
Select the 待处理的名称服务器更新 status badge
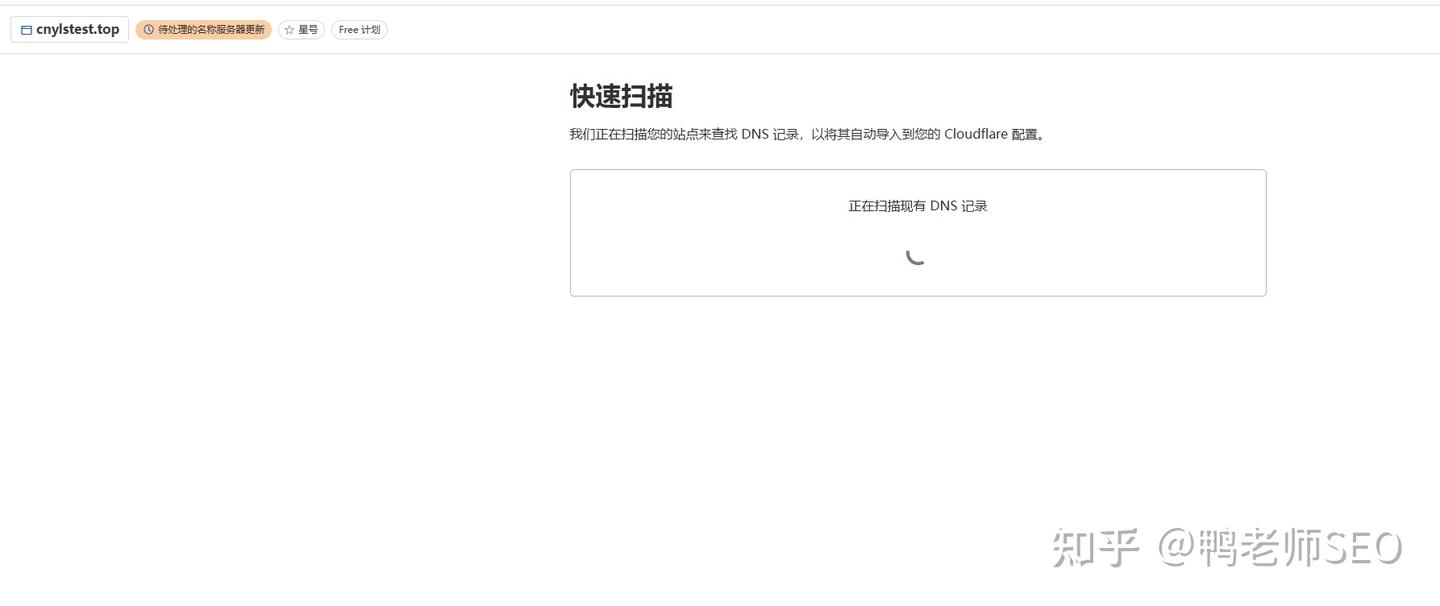tap(204, 30)
